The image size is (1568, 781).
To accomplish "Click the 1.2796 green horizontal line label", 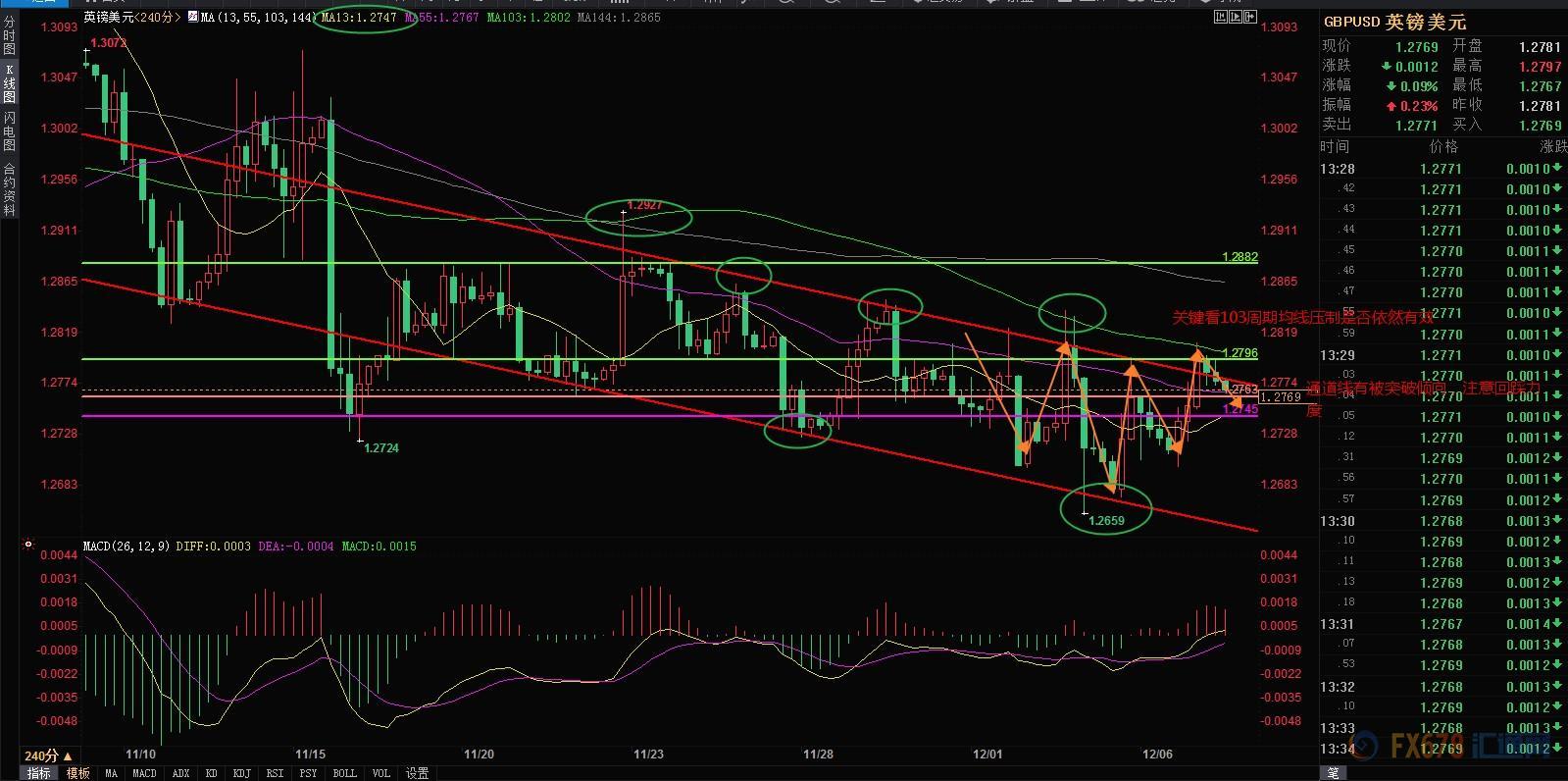I will point(1239,353).
